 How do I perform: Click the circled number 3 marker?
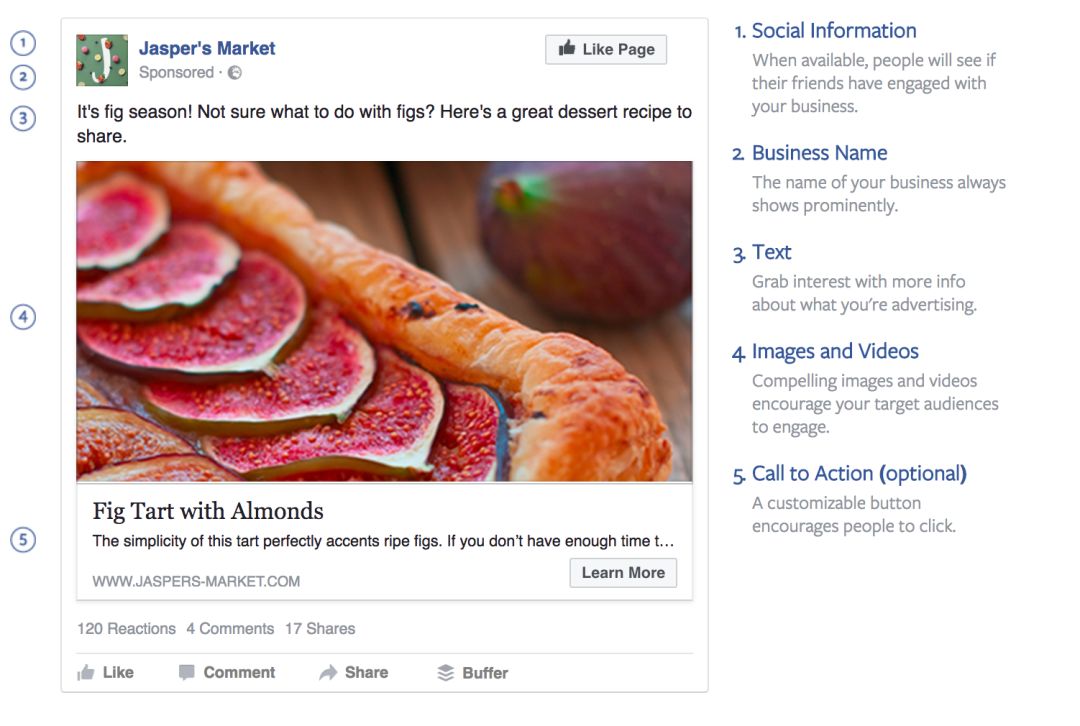click(23, 118)
